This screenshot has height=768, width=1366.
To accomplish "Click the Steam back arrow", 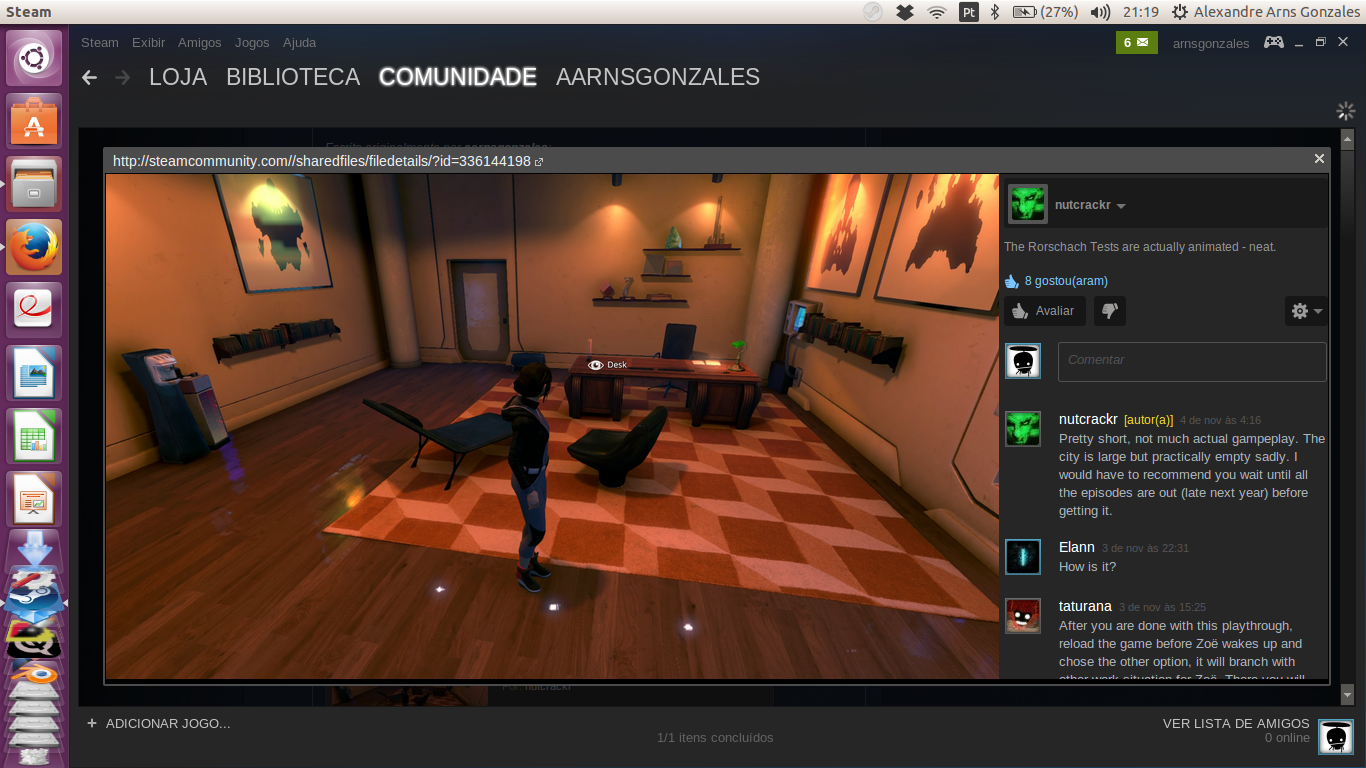I will coord(90,77).
